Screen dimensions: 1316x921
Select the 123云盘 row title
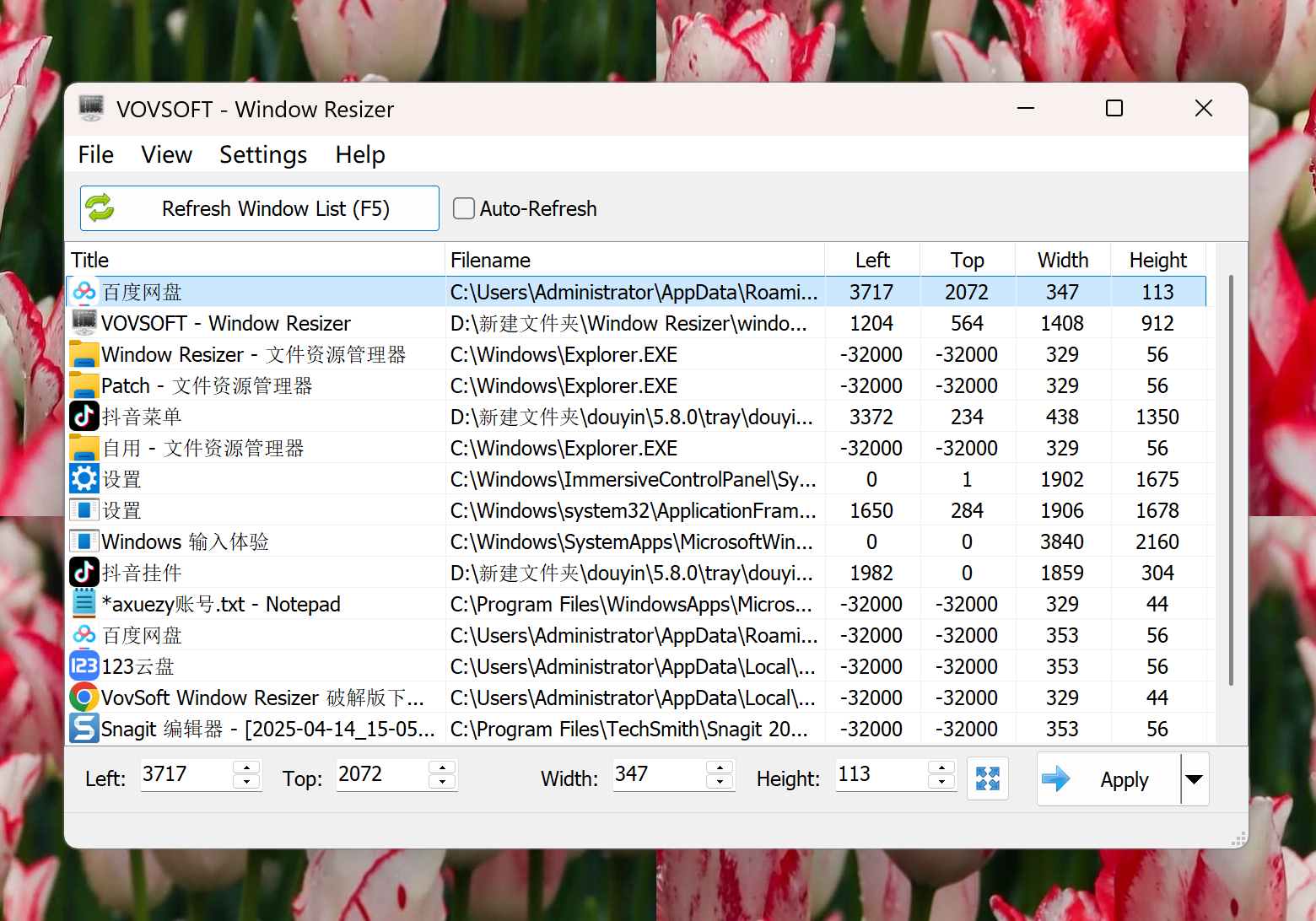(138, 666)
